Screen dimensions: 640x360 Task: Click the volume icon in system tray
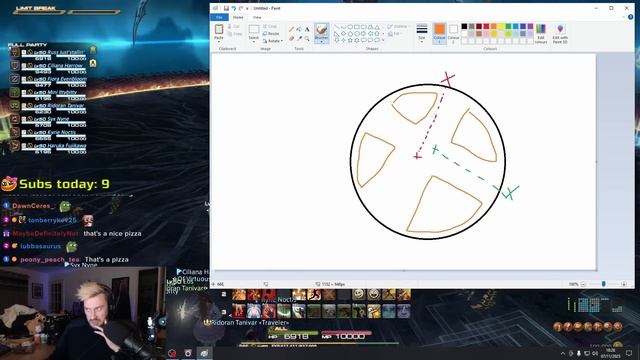coord(595,353)
